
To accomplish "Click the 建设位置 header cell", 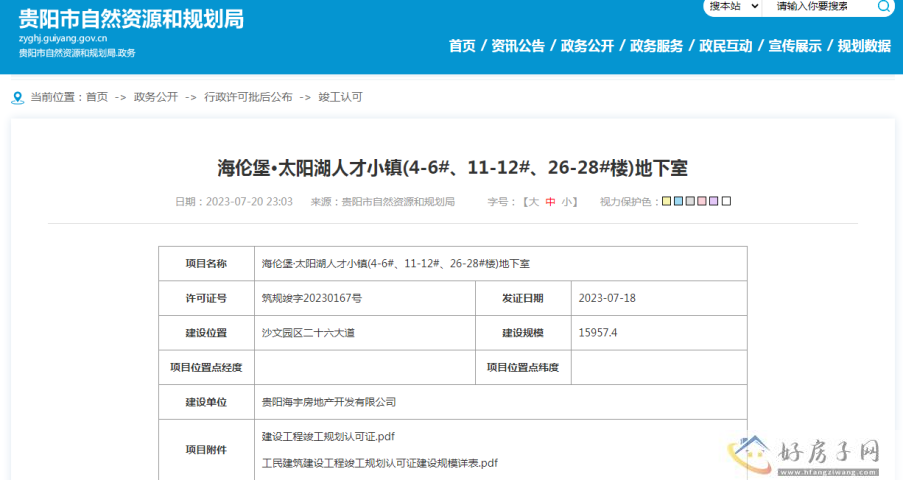I will [206, 333].
